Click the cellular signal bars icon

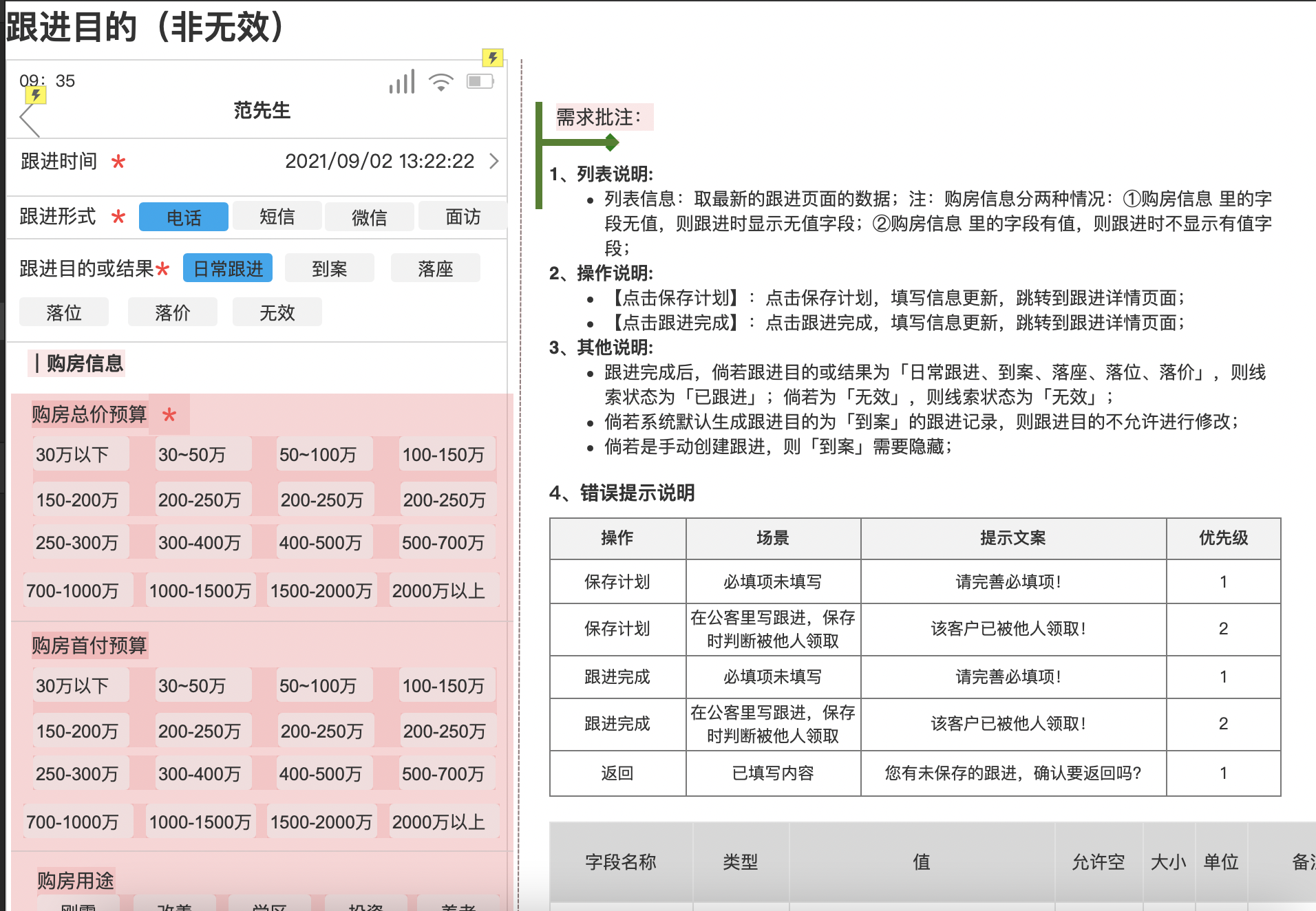(x=402, y=82)
